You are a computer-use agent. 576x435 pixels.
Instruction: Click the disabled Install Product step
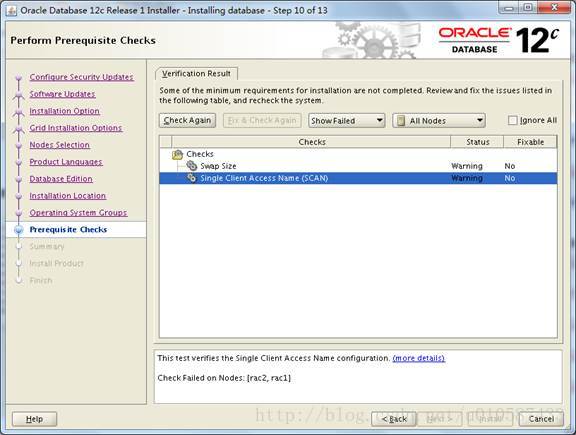[x=57, y=263]
